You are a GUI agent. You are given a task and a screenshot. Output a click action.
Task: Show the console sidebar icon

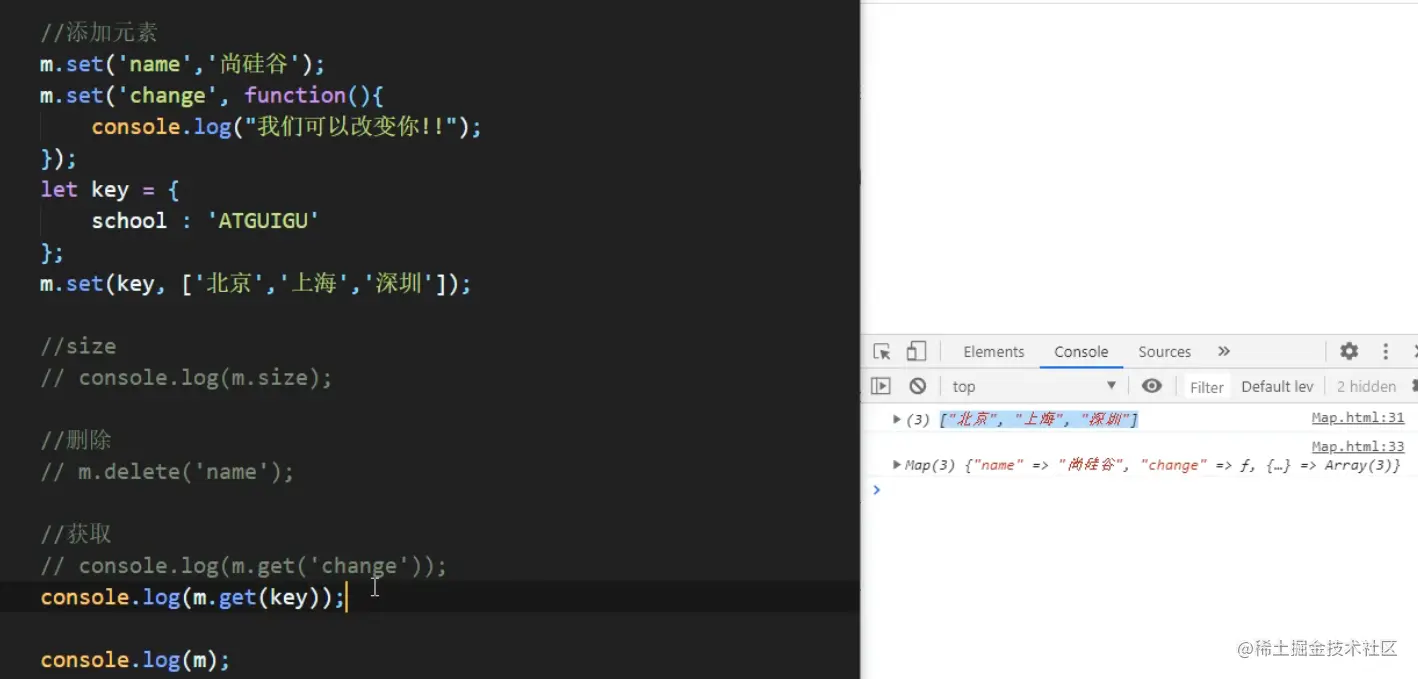click(880, 386)
